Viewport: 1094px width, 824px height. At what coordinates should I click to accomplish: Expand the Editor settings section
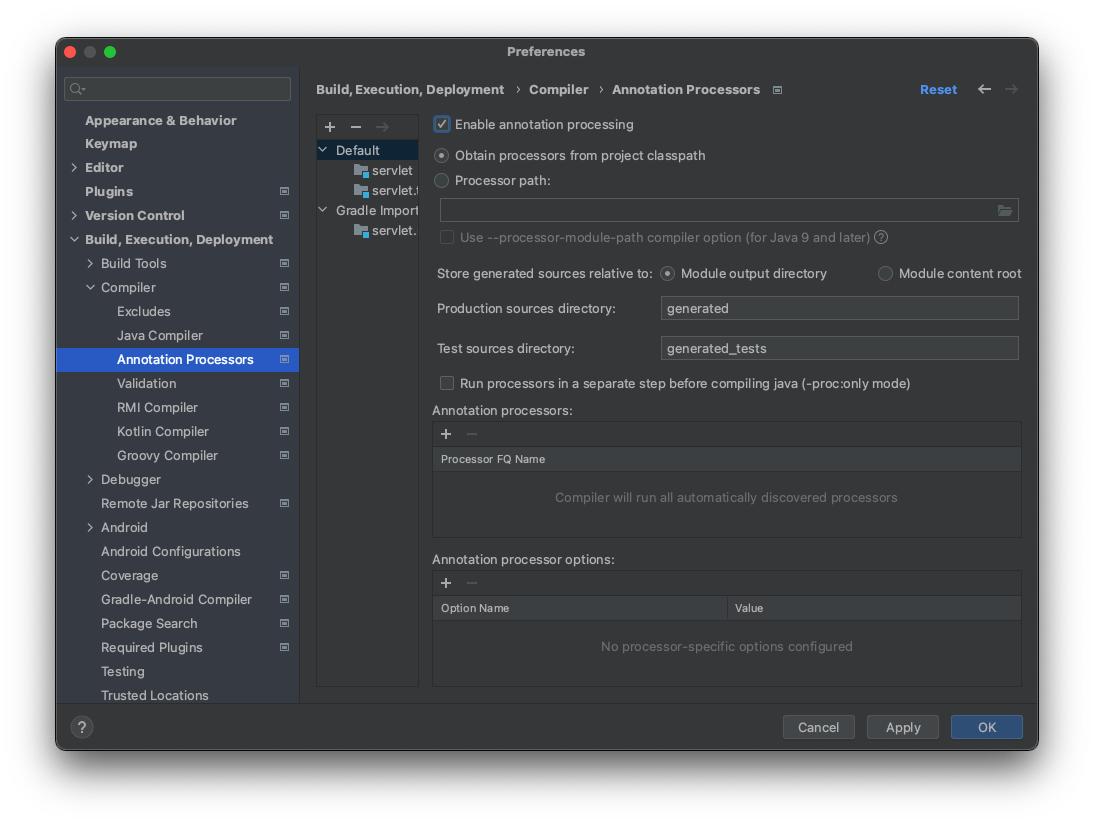coord(74,167)
